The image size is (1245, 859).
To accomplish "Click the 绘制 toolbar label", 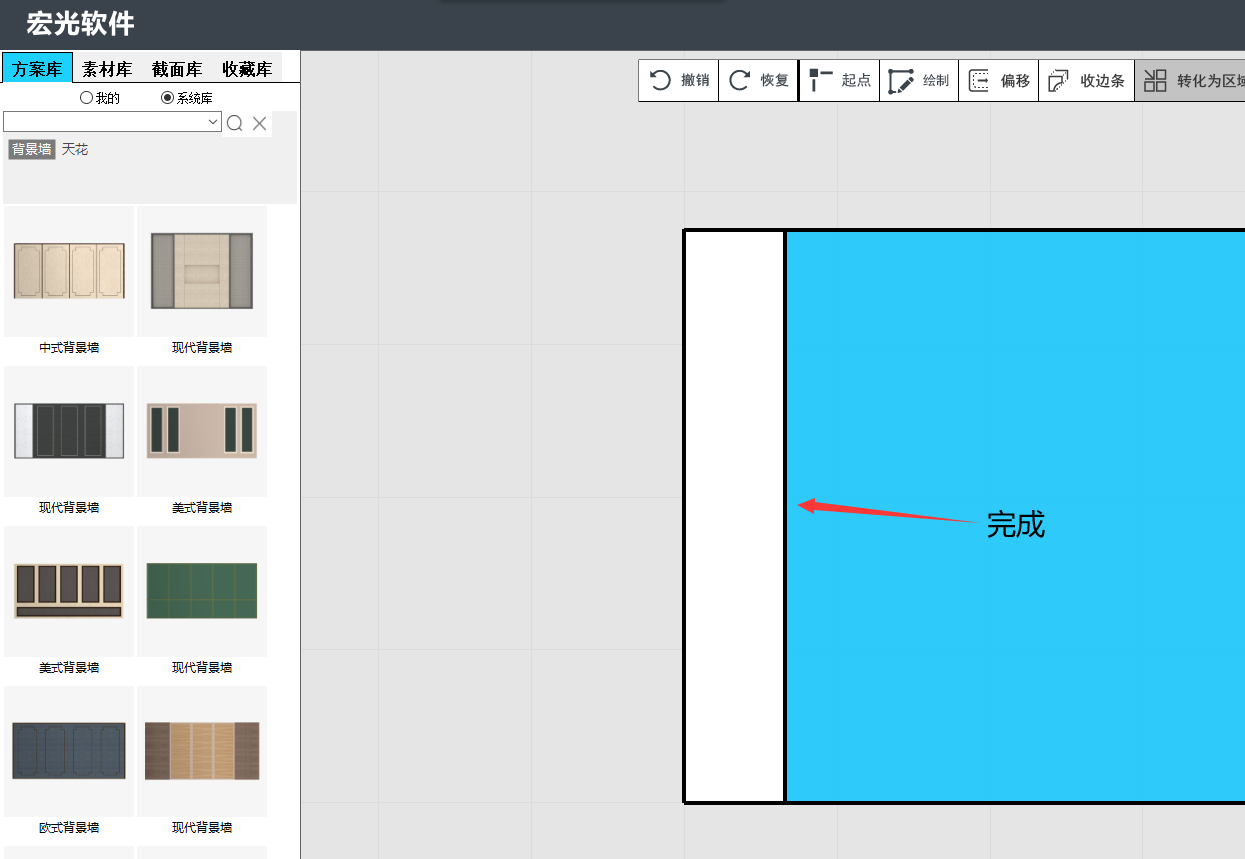I will pyautogui.click(x=936, y=81).
